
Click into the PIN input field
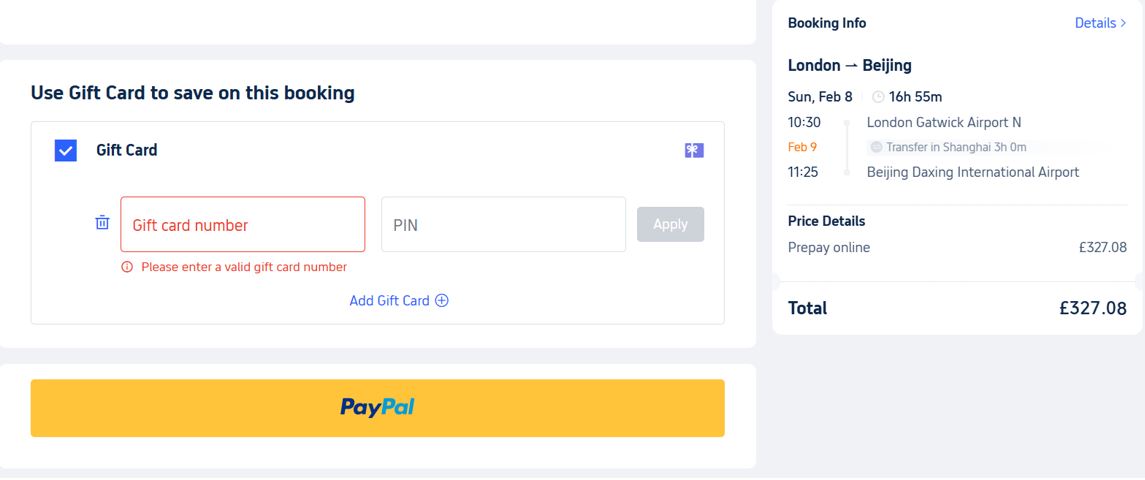pyautogui.click(x=503, y=224)
